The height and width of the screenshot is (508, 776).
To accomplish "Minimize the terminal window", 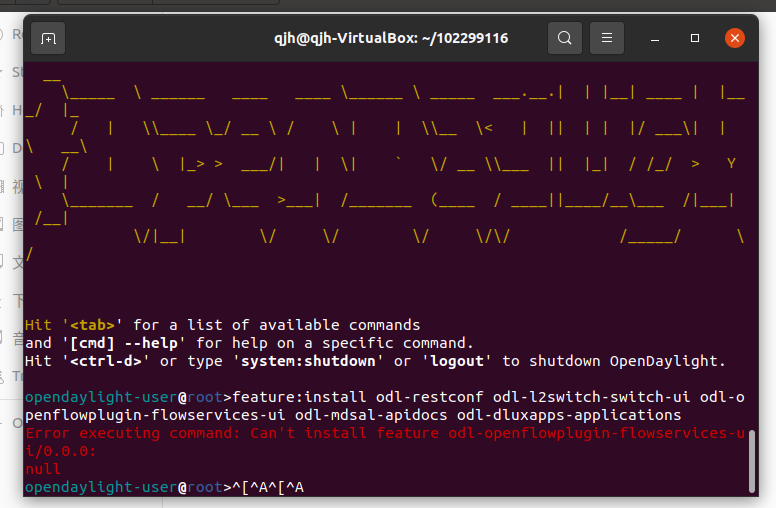I will click(x=655, y=38).
